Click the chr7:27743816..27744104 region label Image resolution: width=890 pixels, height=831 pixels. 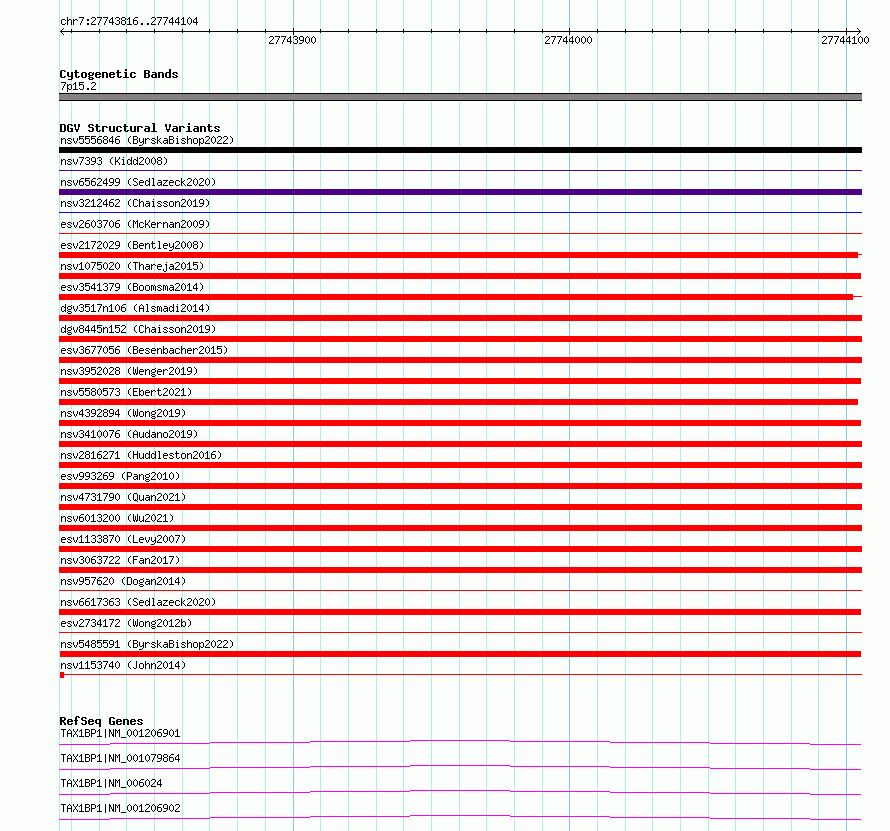[x=129, y=22]
